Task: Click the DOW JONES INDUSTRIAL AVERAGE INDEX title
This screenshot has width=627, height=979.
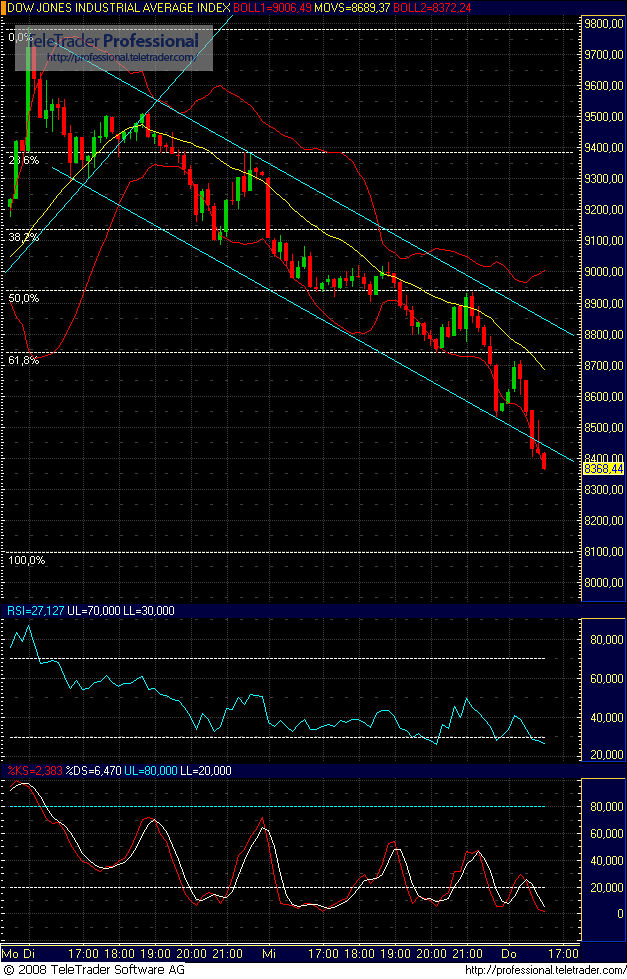Action: (x=117, y=8)
